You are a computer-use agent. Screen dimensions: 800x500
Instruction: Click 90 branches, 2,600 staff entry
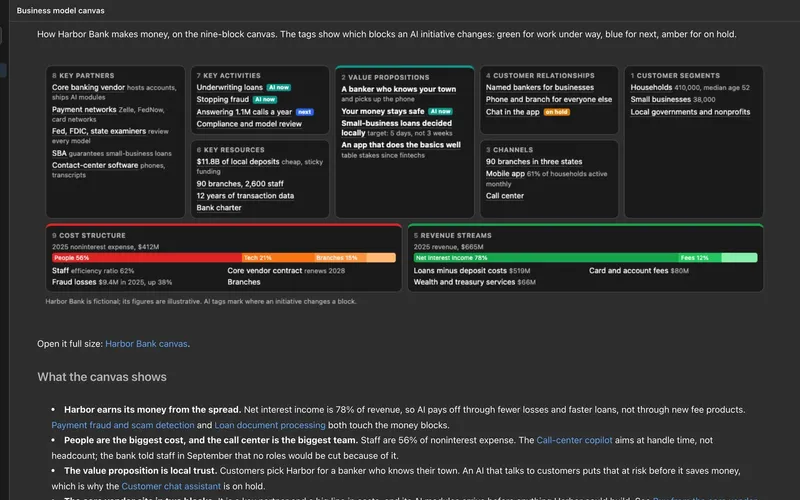pyautogui.click(x=240, y=184)
